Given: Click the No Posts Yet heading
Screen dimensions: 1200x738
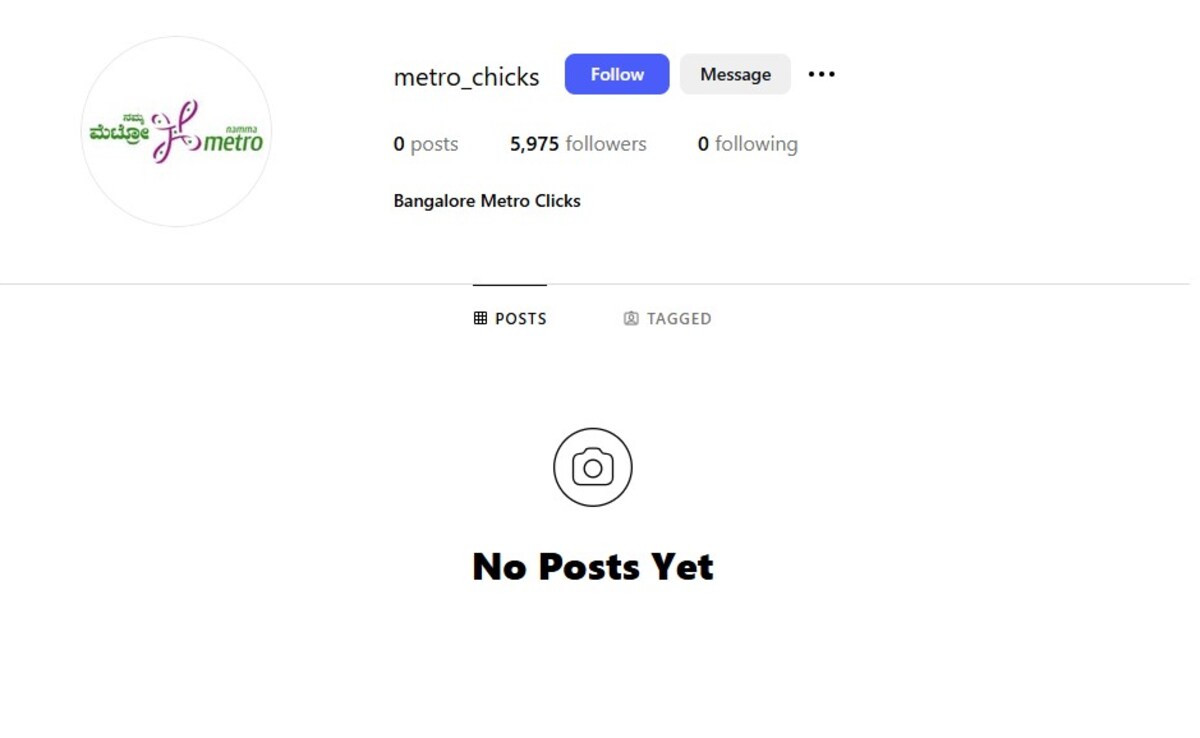Looking at the screenshot, I should pyautogui.click(x=592, y=565).
